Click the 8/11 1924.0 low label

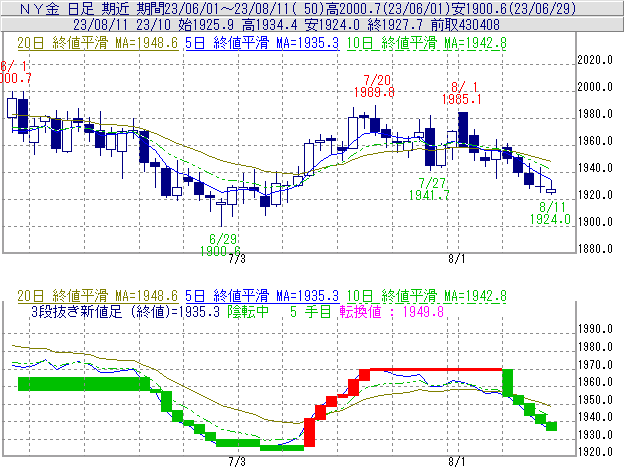point(550,213)
